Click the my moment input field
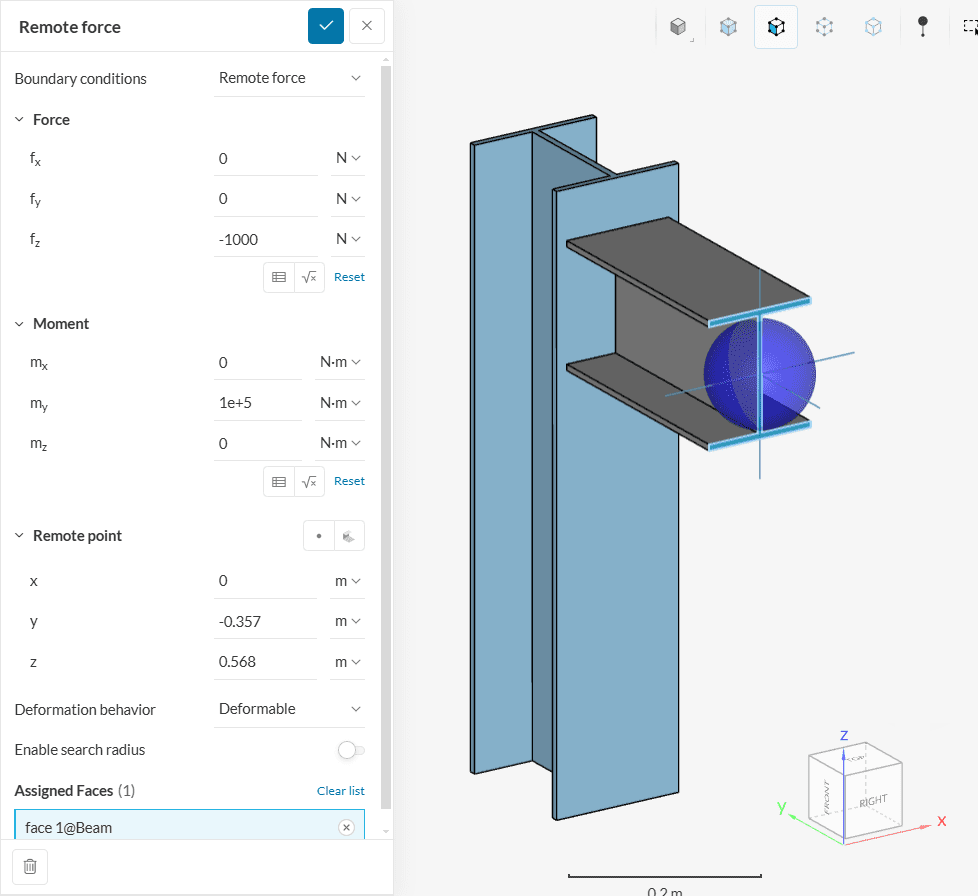Viewport: 978px width, 896px height. [x=258, y=403]
